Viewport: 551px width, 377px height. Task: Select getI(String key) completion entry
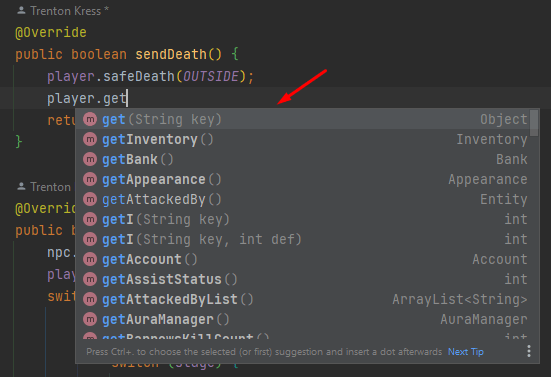point(303,220)
